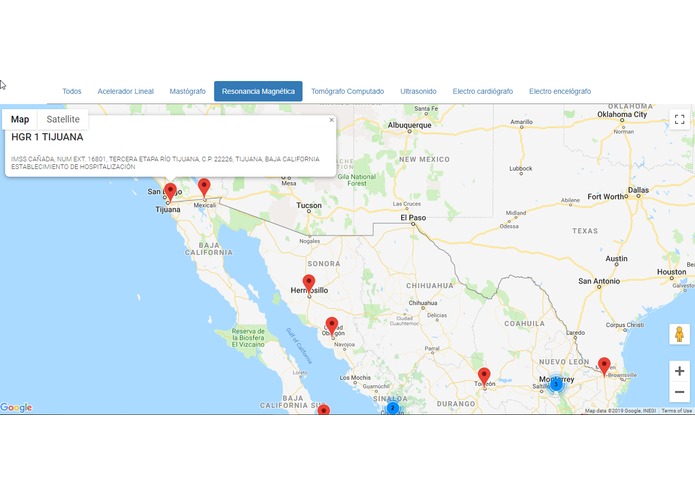695x494 pixels.
Task: Select the Ciudad Obregón map pin
Action: pyautogui.click(x=332, y=327)
